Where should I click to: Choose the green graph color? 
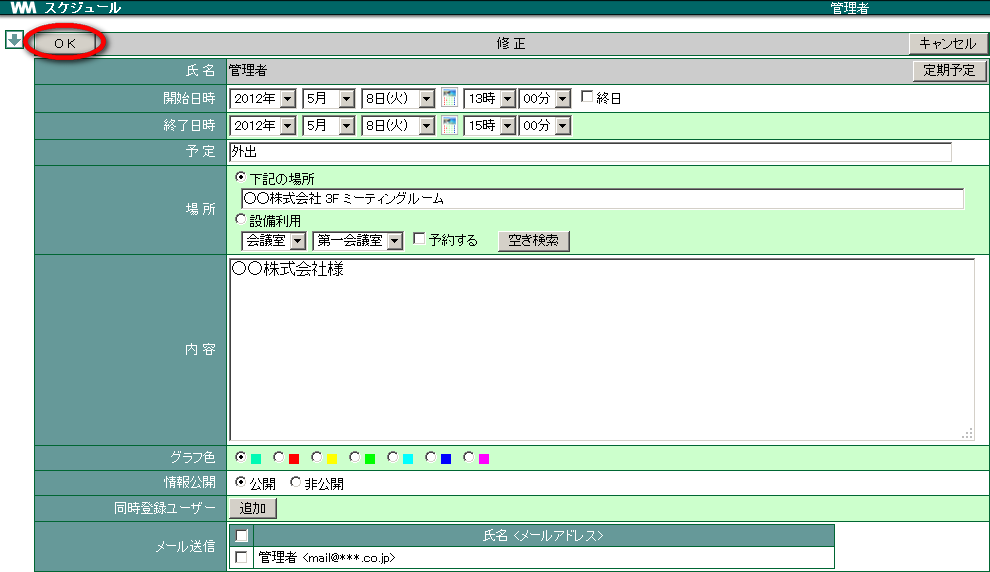pyautogui.click(x=355, y=456)
